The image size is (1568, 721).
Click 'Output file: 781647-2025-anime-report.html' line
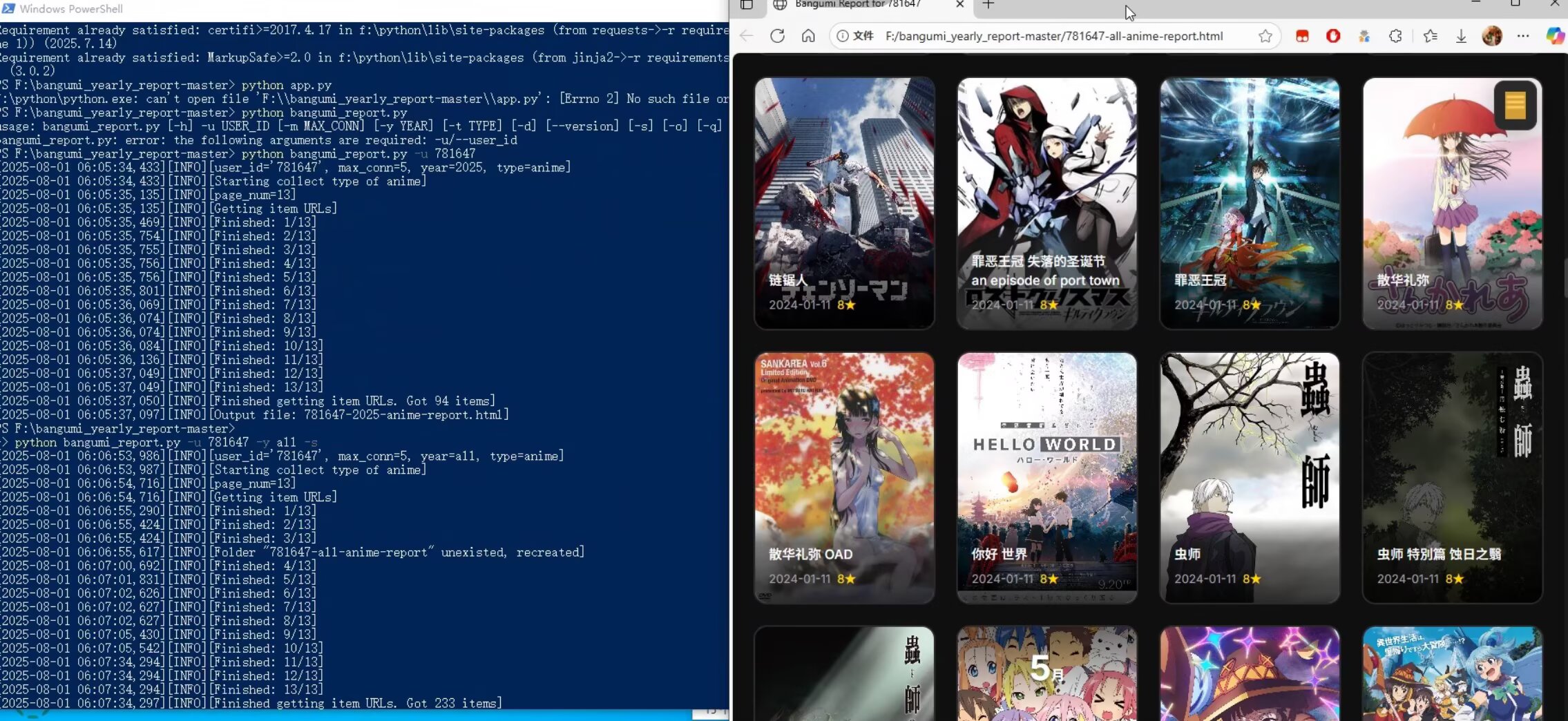(255, 414)
